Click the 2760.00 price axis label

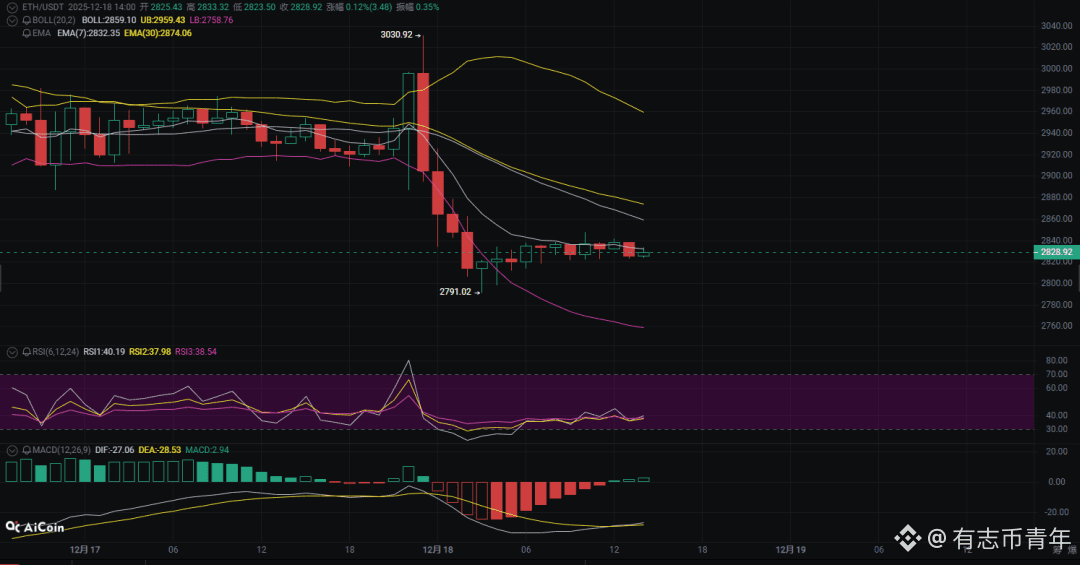pyautogui.click(x=1057, y=326)
